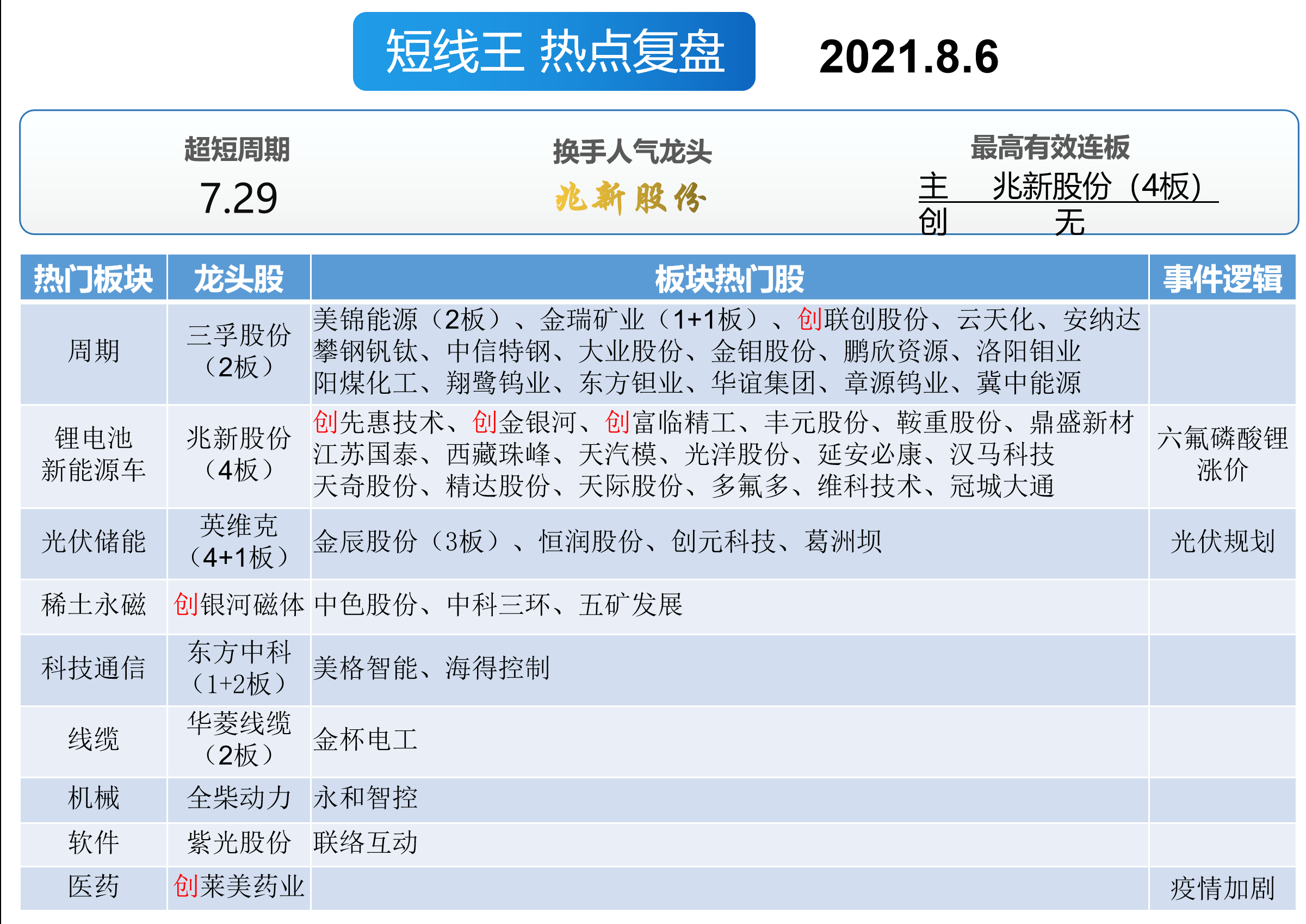Image resolution: width=1306 pixels, height=924 pixels.
Task: Select the 最高有效连板 heading
Action: point(1050,147)
